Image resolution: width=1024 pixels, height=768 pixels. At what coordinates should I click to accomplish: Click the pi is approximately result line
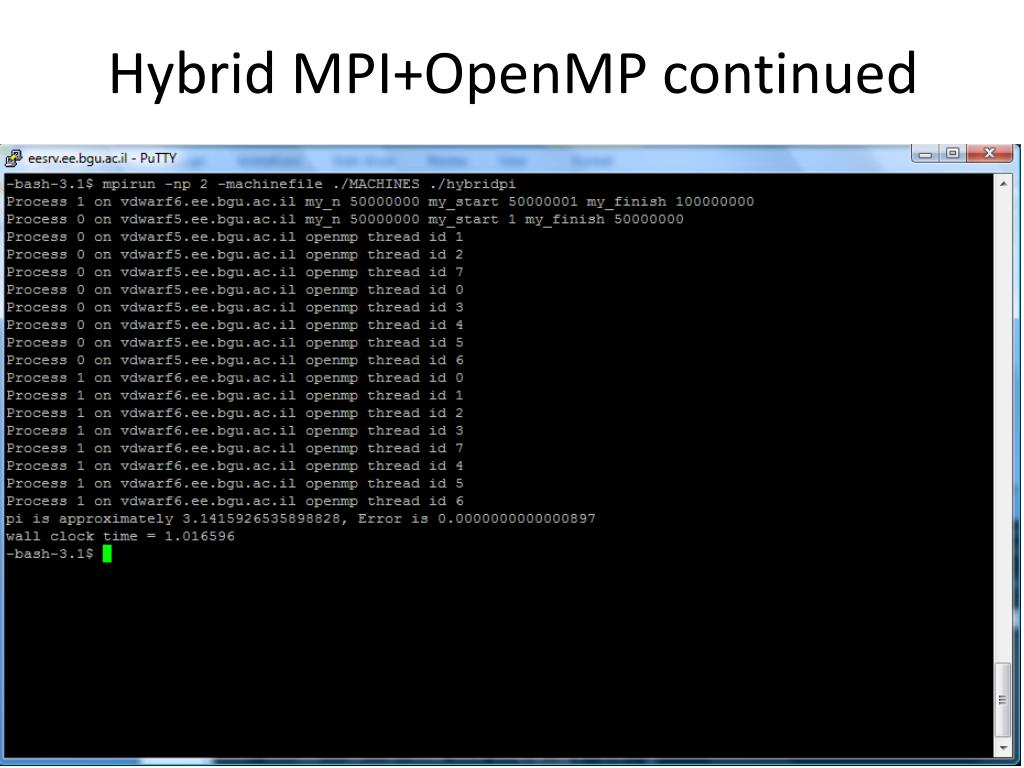point(300,519)
